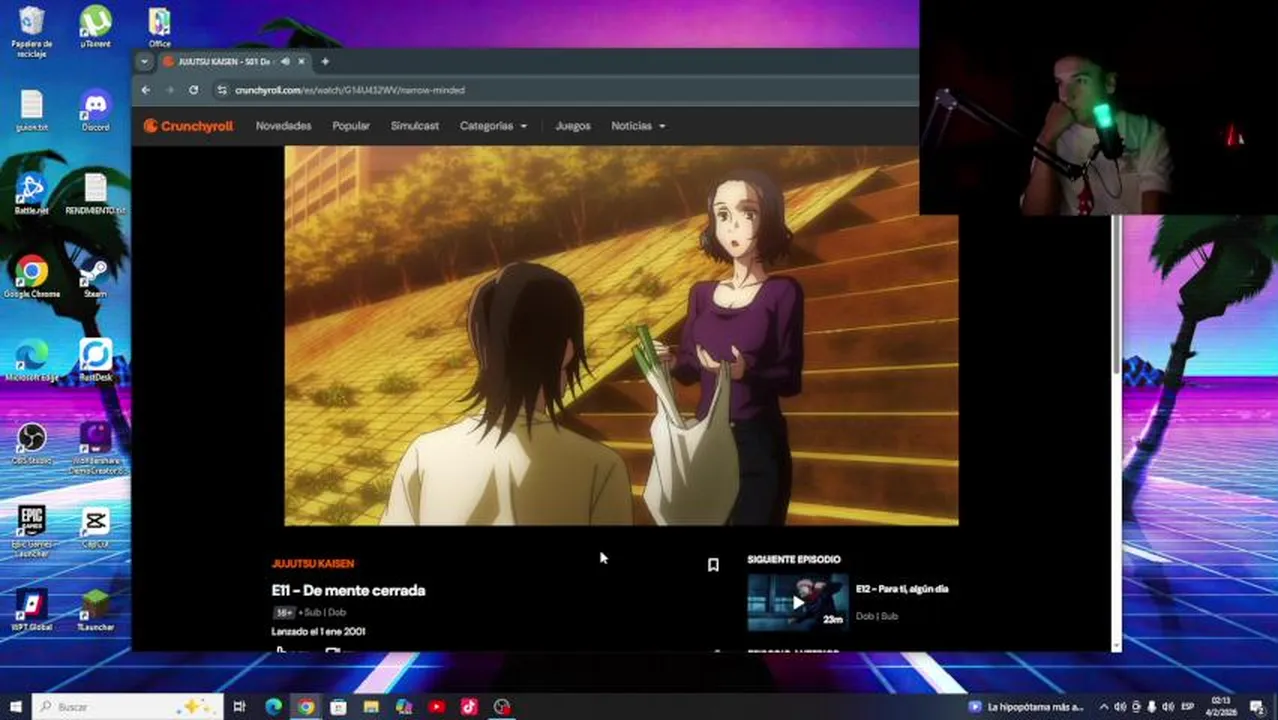Open OBS Studio desktop shortcut
This screenshot has width=1278, height=720.
(x=32, y=443)
